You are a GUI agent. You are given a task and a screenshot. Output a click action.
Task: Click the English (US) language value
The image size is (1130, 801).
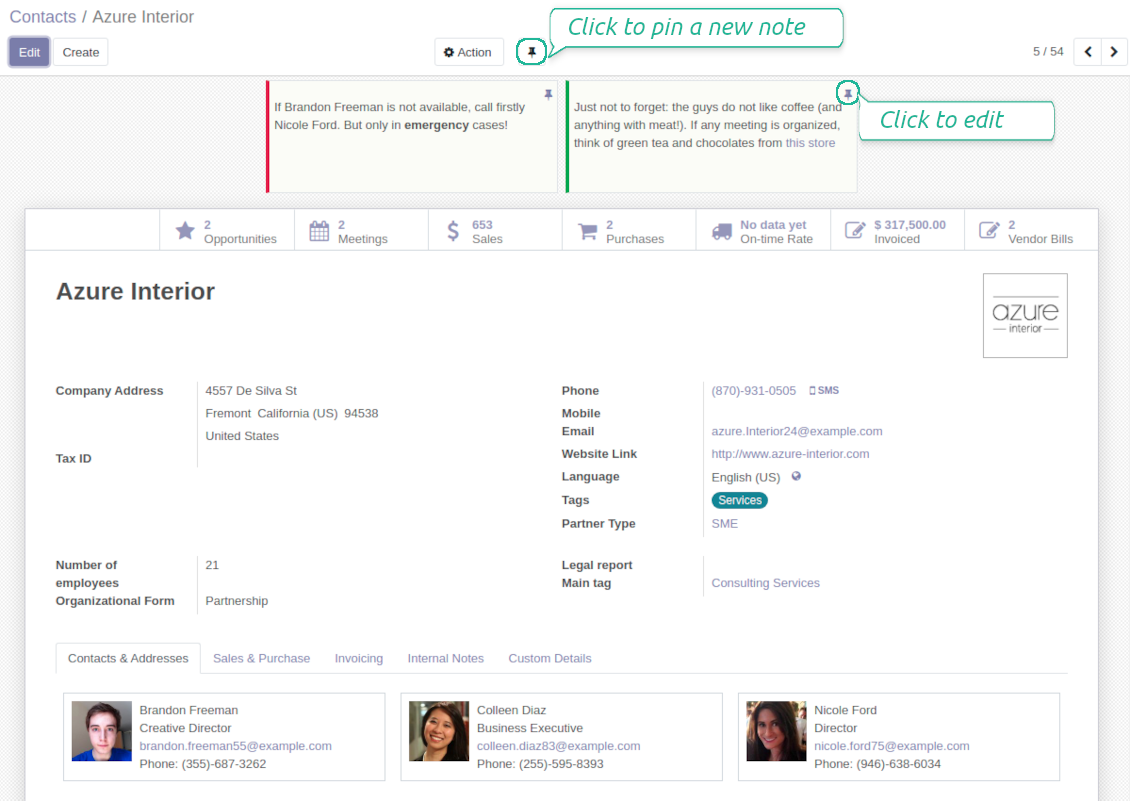tap(746, 477)
